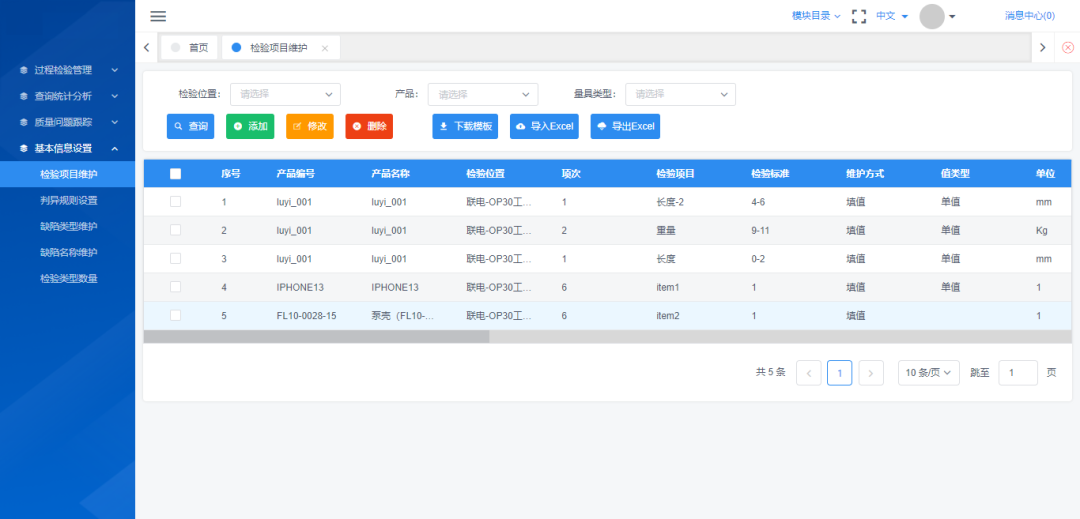Click the item1 cell in row 4
Image resolution: width=1080 pixels, height=519 pixels.
[668, 287]
